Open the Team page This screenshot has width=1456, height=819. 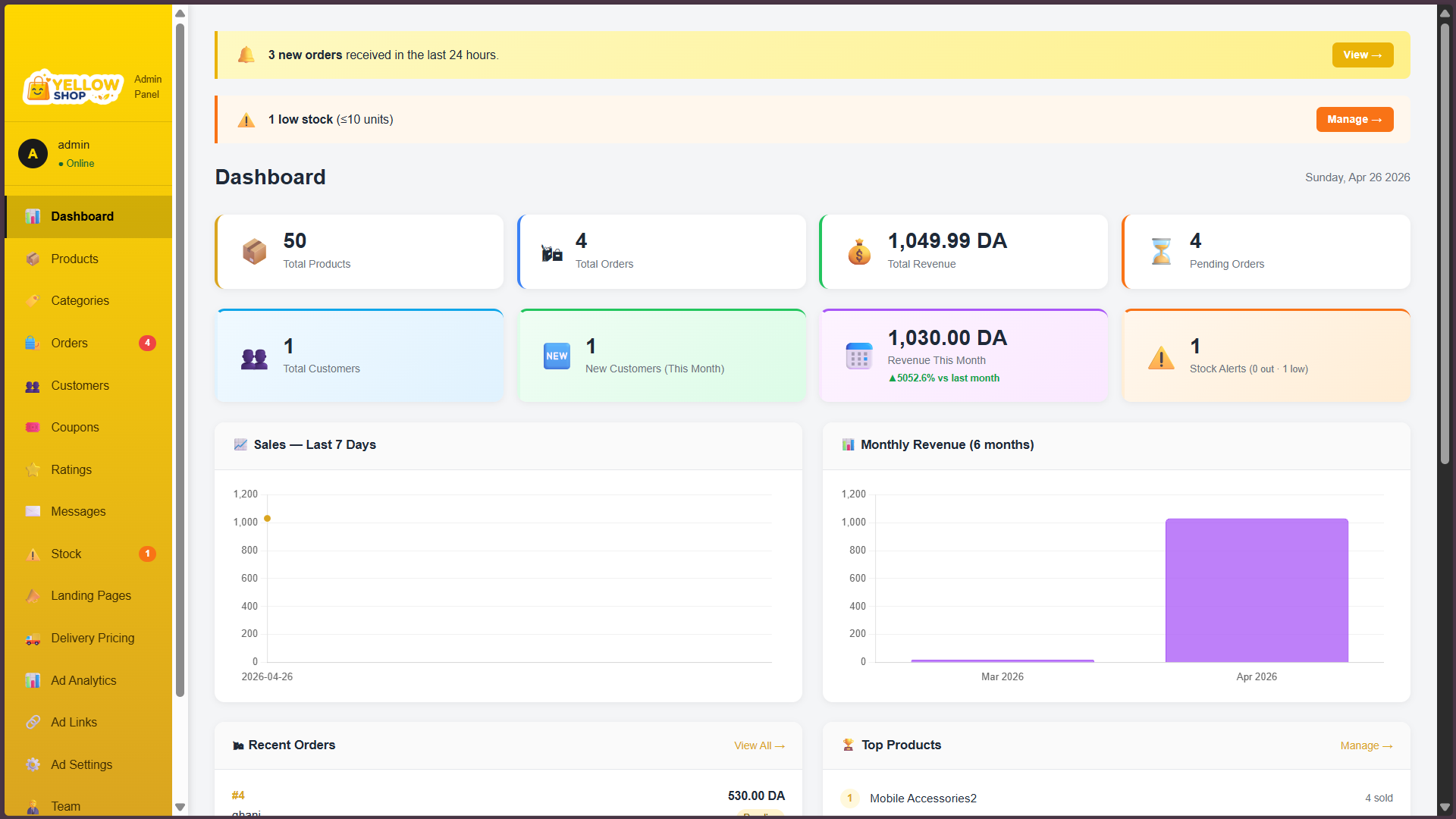(89, 805)
